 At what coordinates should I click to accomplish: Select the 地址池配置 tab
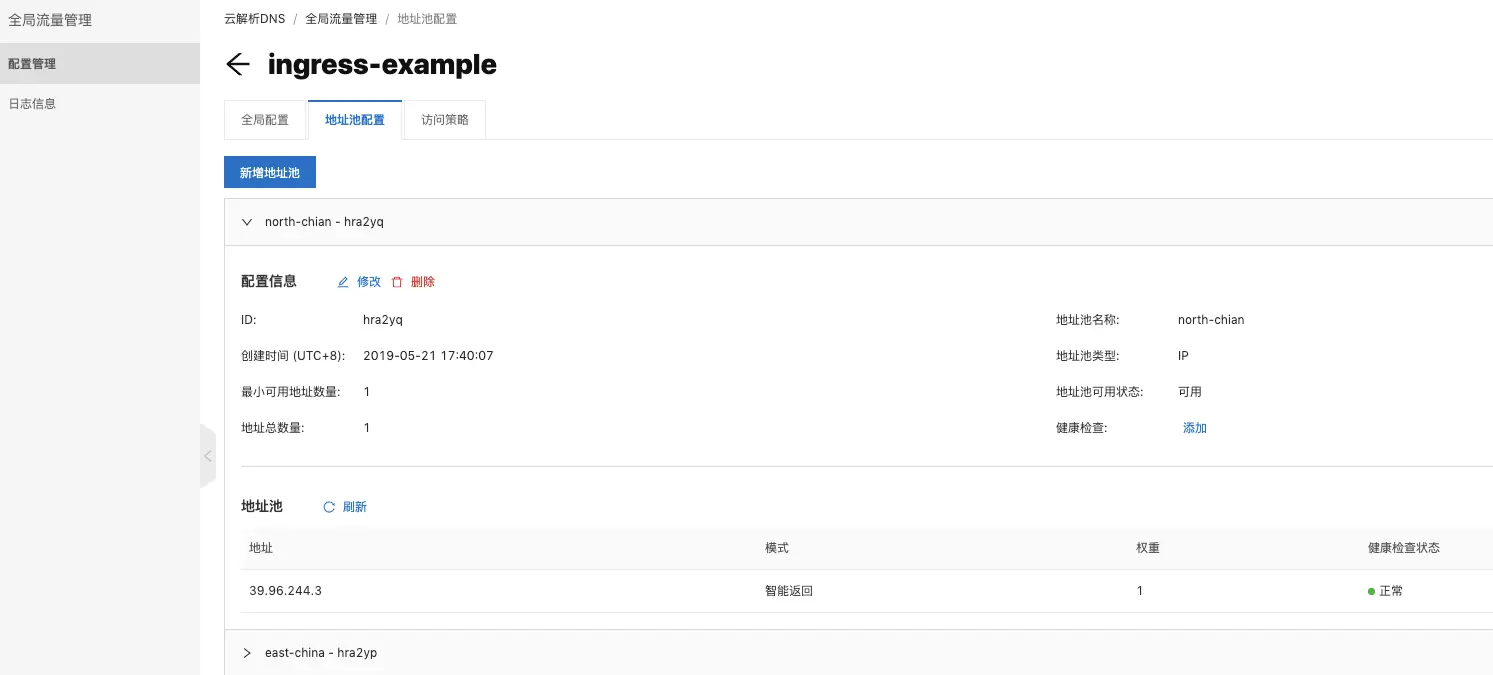355,120
